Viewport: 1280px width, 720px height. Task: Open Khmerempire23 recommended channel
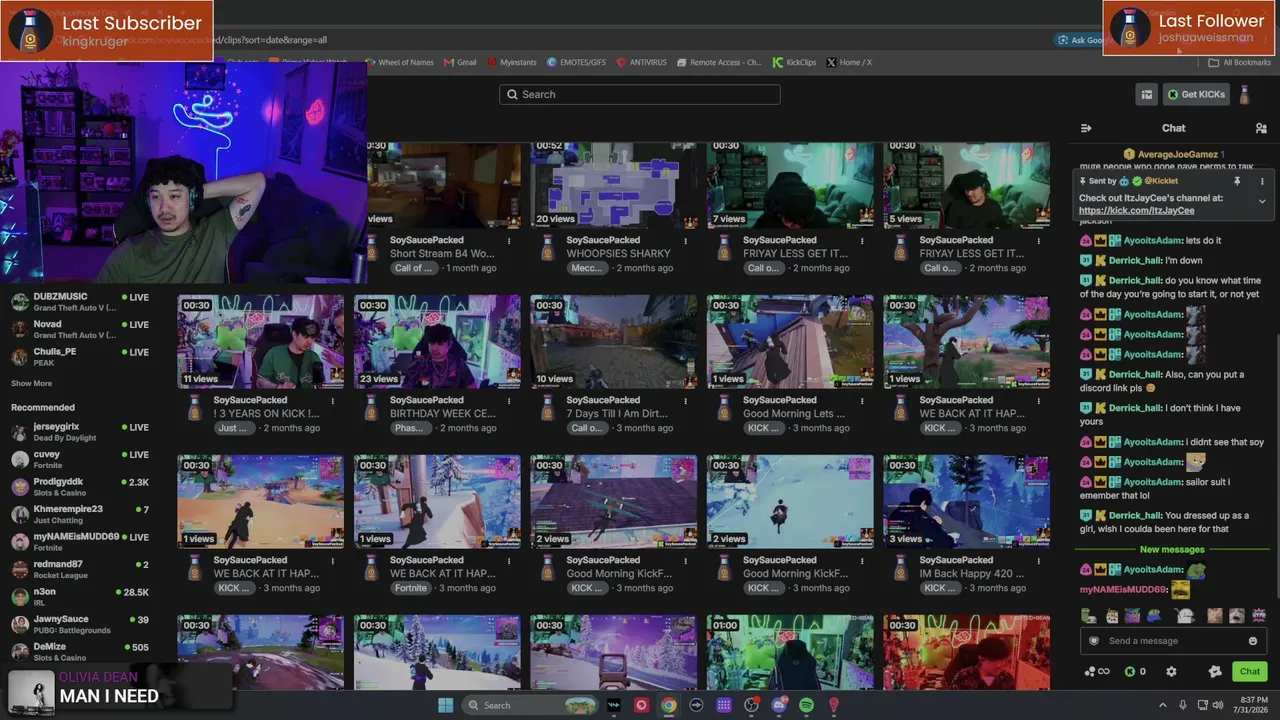[80, 514]
